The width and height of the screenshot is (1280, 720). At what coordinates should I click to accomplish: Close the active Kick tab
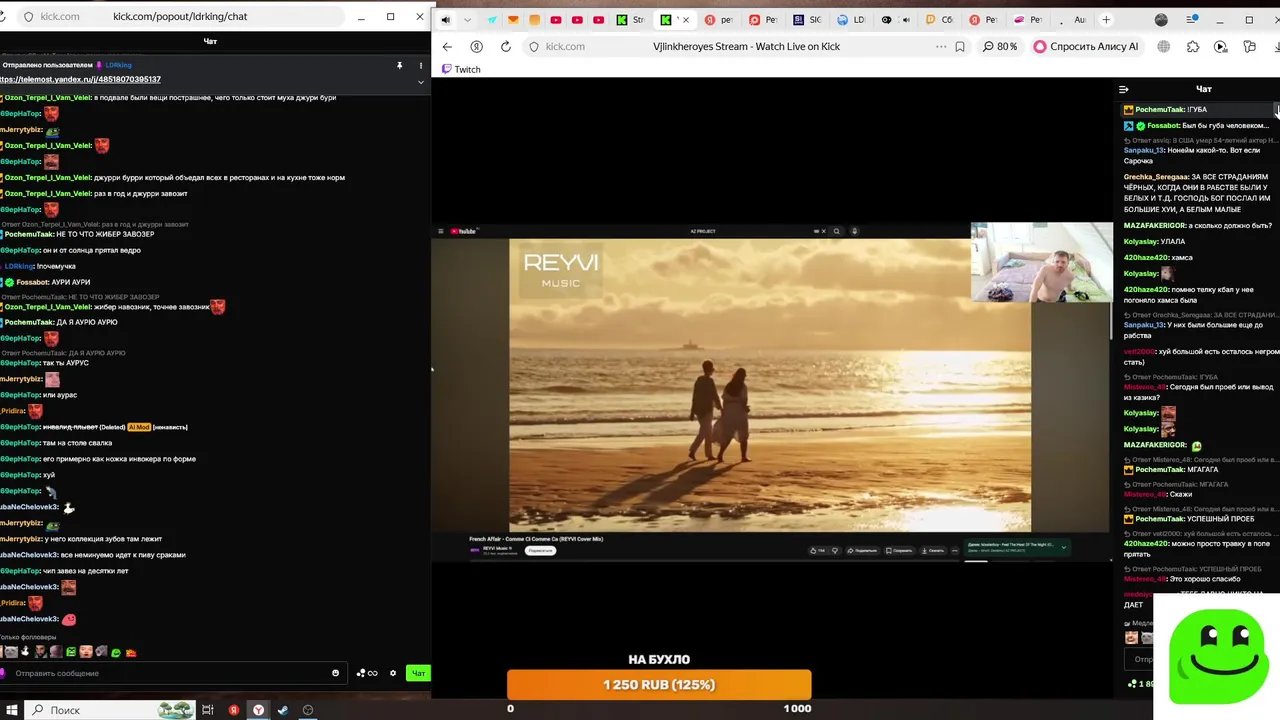687,19
